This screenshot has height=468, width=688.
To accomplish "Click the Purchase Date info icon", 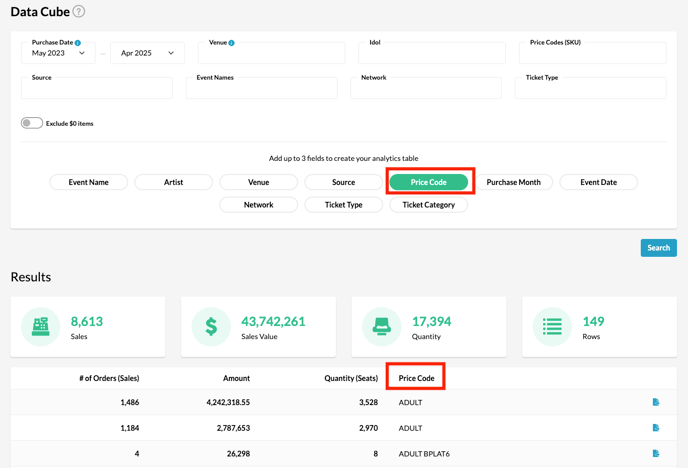I will (78, 43).
